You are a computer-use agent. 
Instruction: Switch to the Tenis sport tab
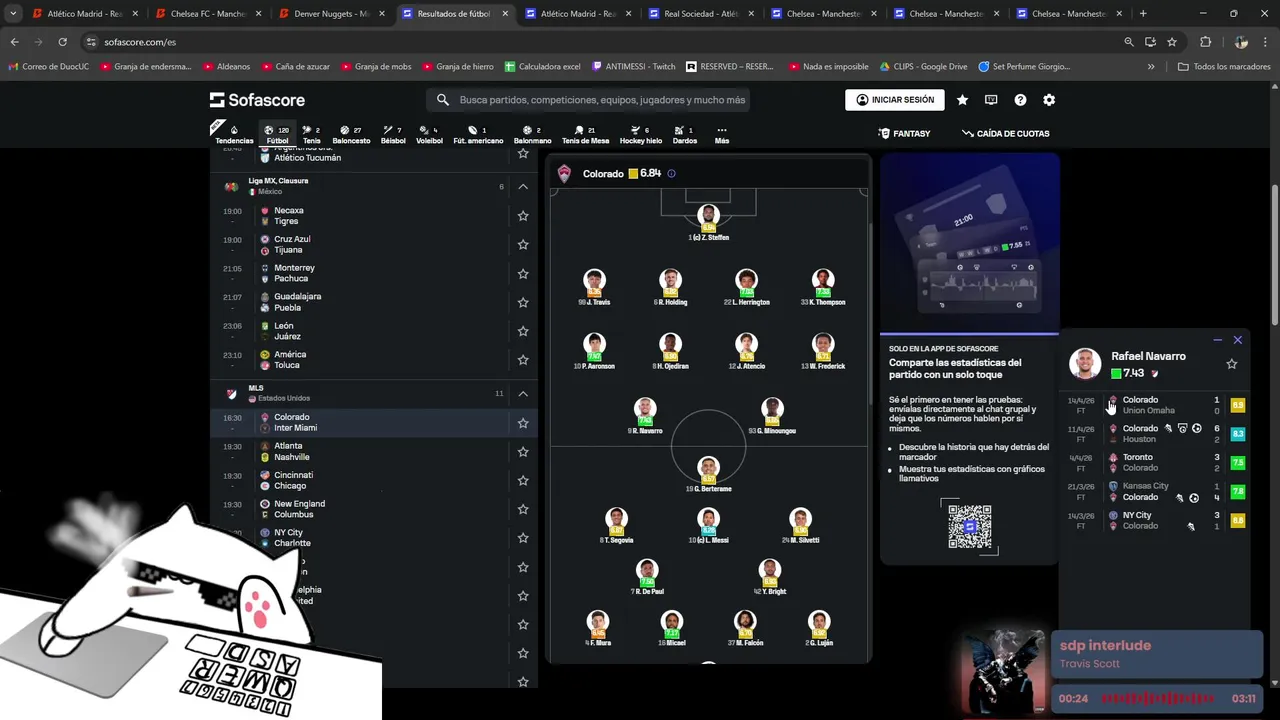pyautogui.click(x=311, y=135)
